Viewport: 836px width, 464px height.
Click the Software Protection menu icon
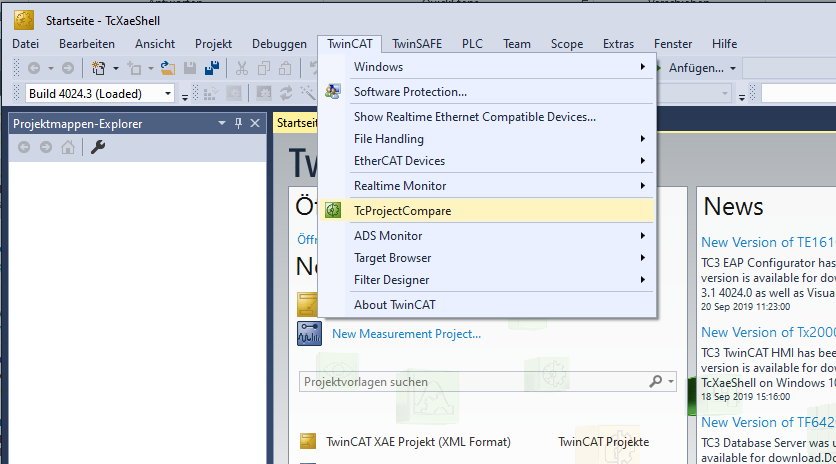(x=333, y=91)
